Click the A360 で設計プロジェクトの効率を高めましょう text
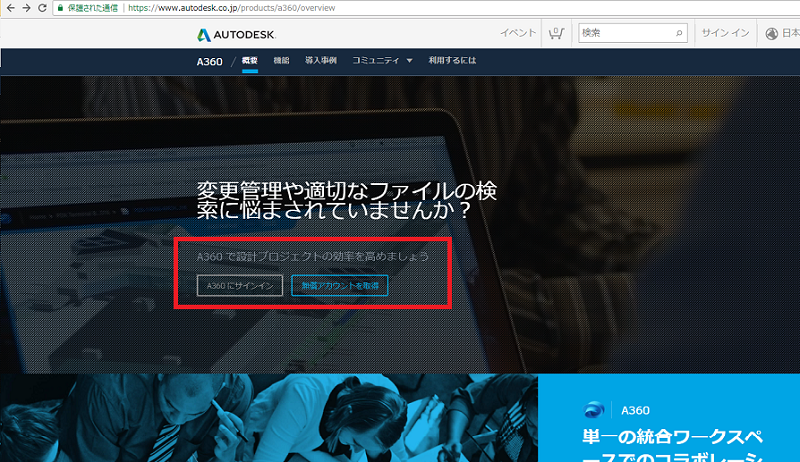Image resolution: width=800 pixels, height=462 pixels. click(x=313, y=256)
